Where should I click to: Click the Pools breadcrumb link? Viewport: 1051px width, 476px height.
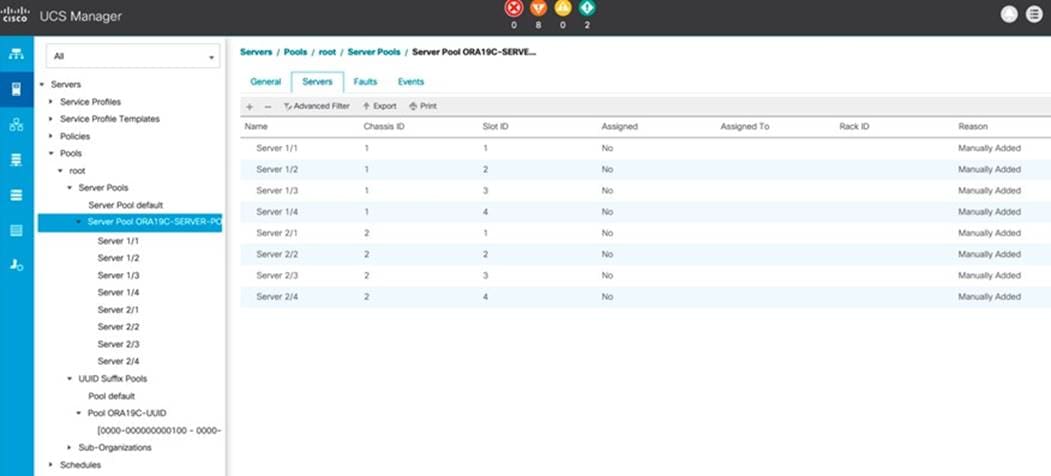point(296,52)
